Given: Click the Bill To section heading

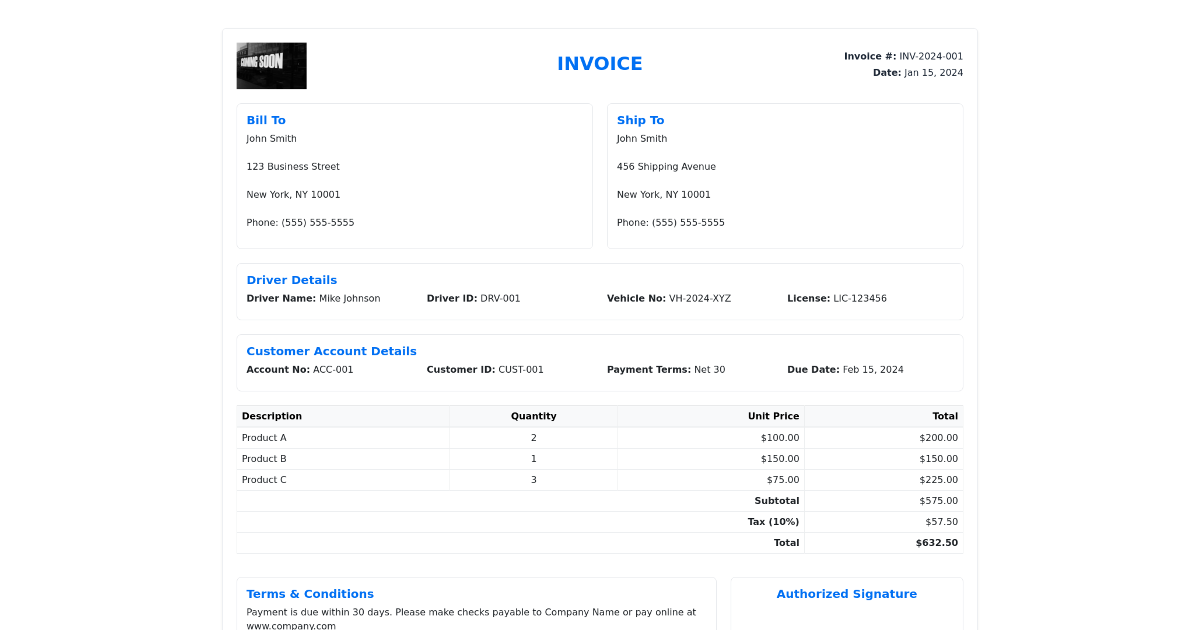Looking at the screenshot, I should 266,119.
